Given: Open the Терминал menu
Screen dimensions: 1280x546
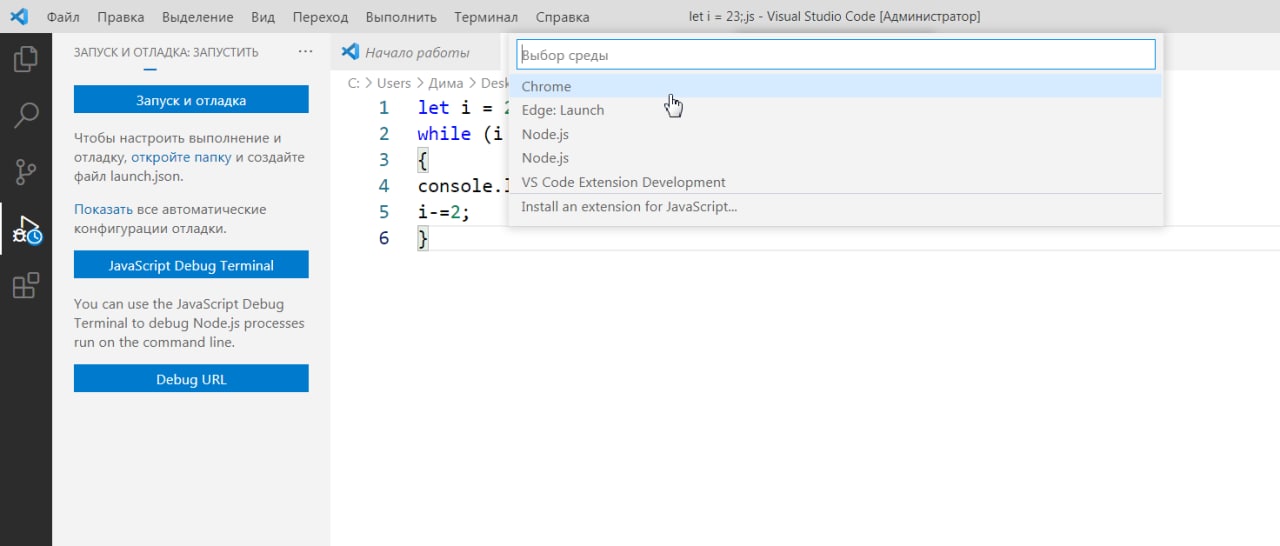Looking at the screenshot, I should tap(486, 17).
